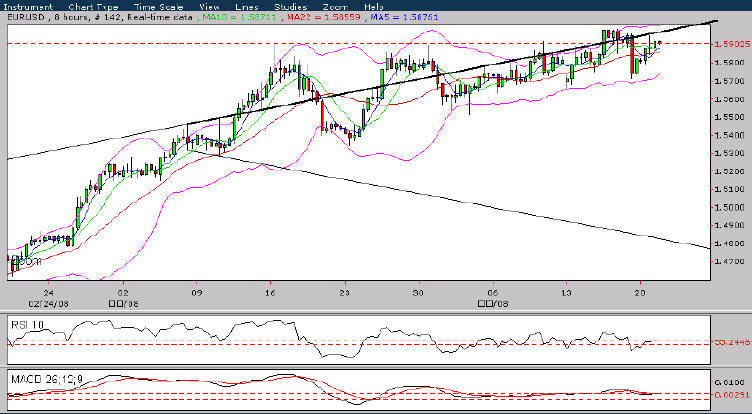Click the MA22 red legend value

(324, 17)
